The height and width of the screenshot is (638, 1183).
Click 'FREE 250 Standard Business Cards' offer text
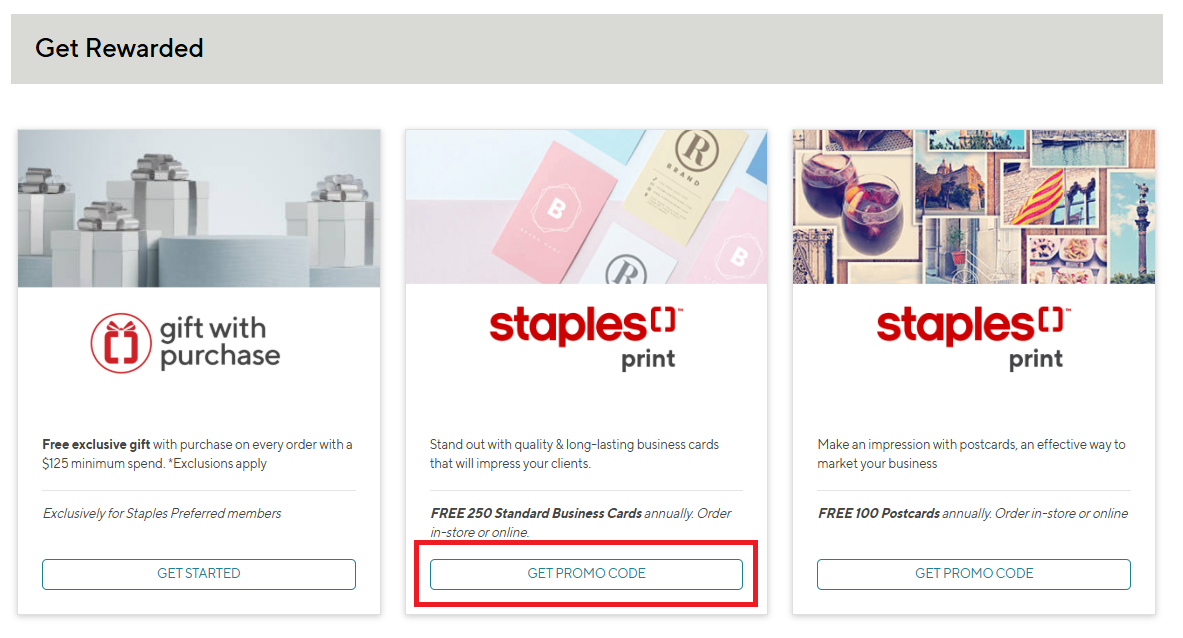(x=536, y=514)
